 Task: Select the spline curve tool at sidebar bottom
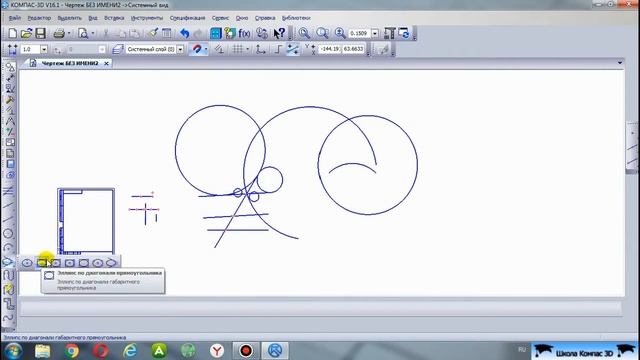click(8, 318)
